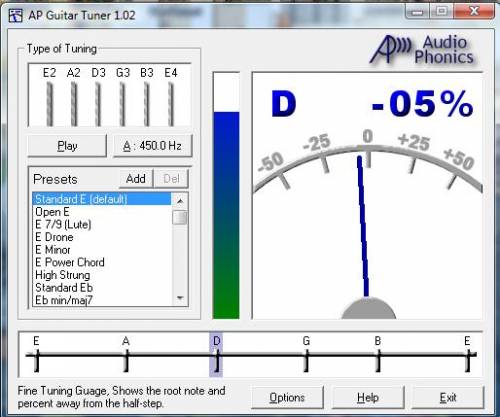Pluck the A2 string graphic
The width and height of the screenshot is (500, 417).
click(74, 104)
